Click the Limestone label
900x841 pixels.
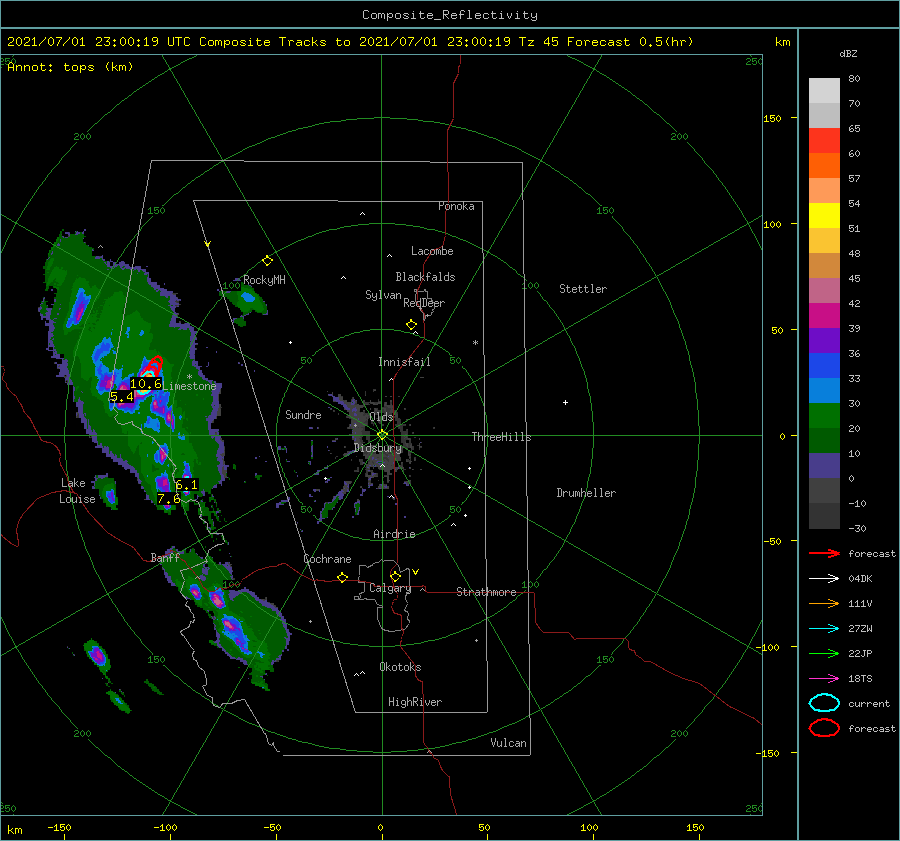190,386
